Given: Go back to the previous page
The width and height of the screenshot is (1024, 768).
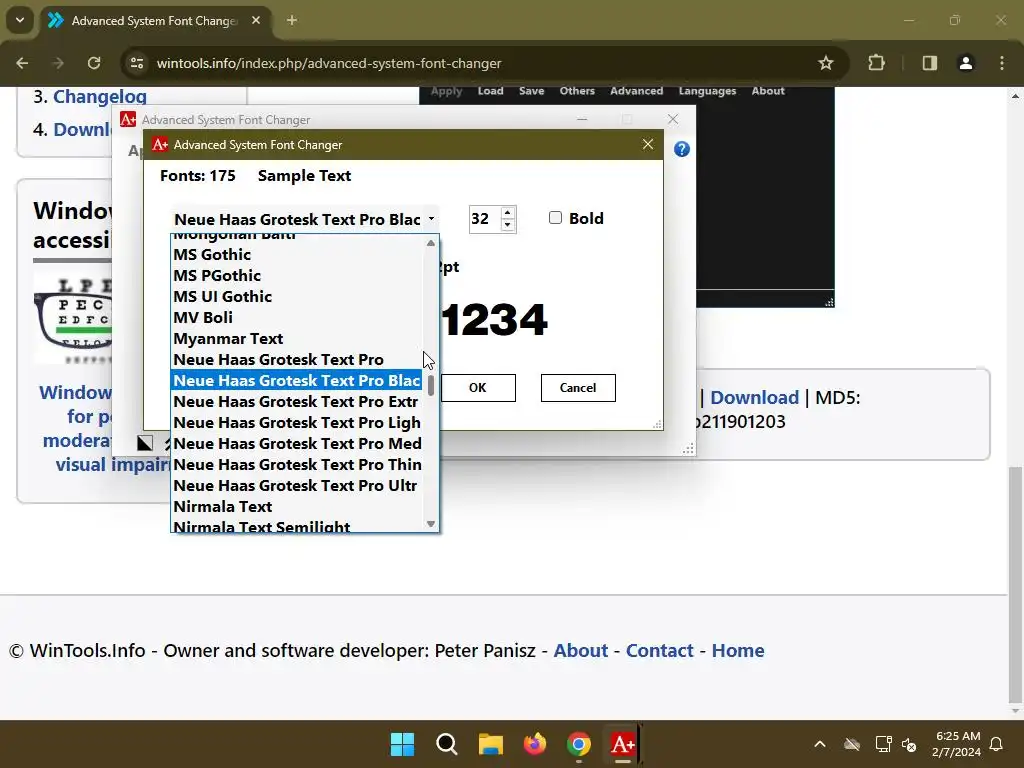Looking at the screenshot, I should pos(22,63).
